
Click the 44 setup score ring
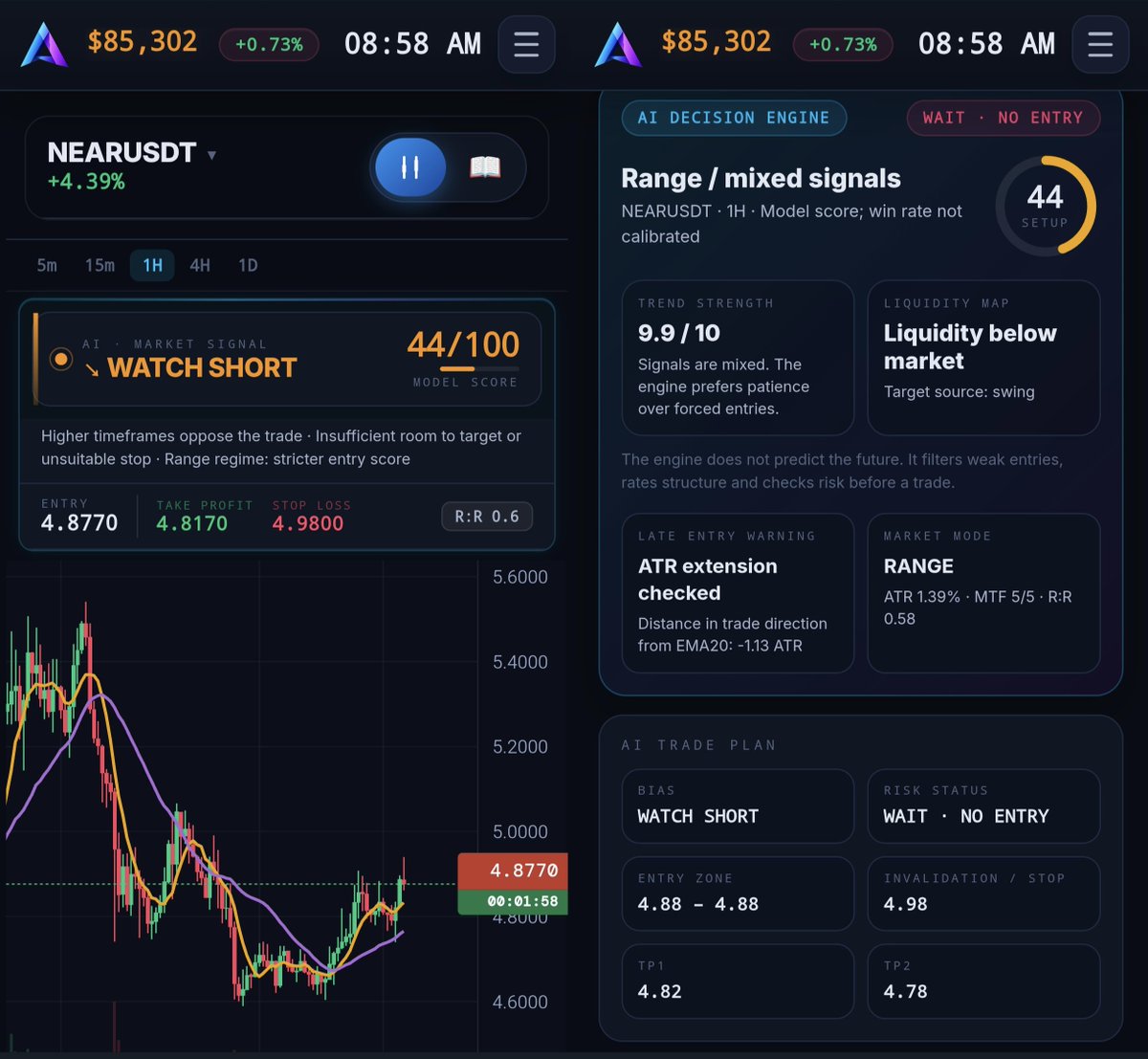click(x=1046, y=206)
